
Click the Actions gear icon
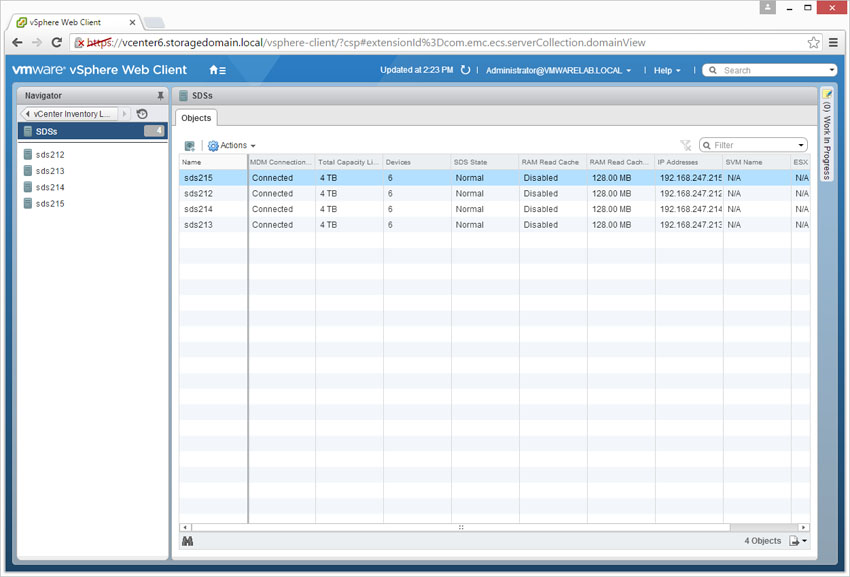[x=213, y=145]
